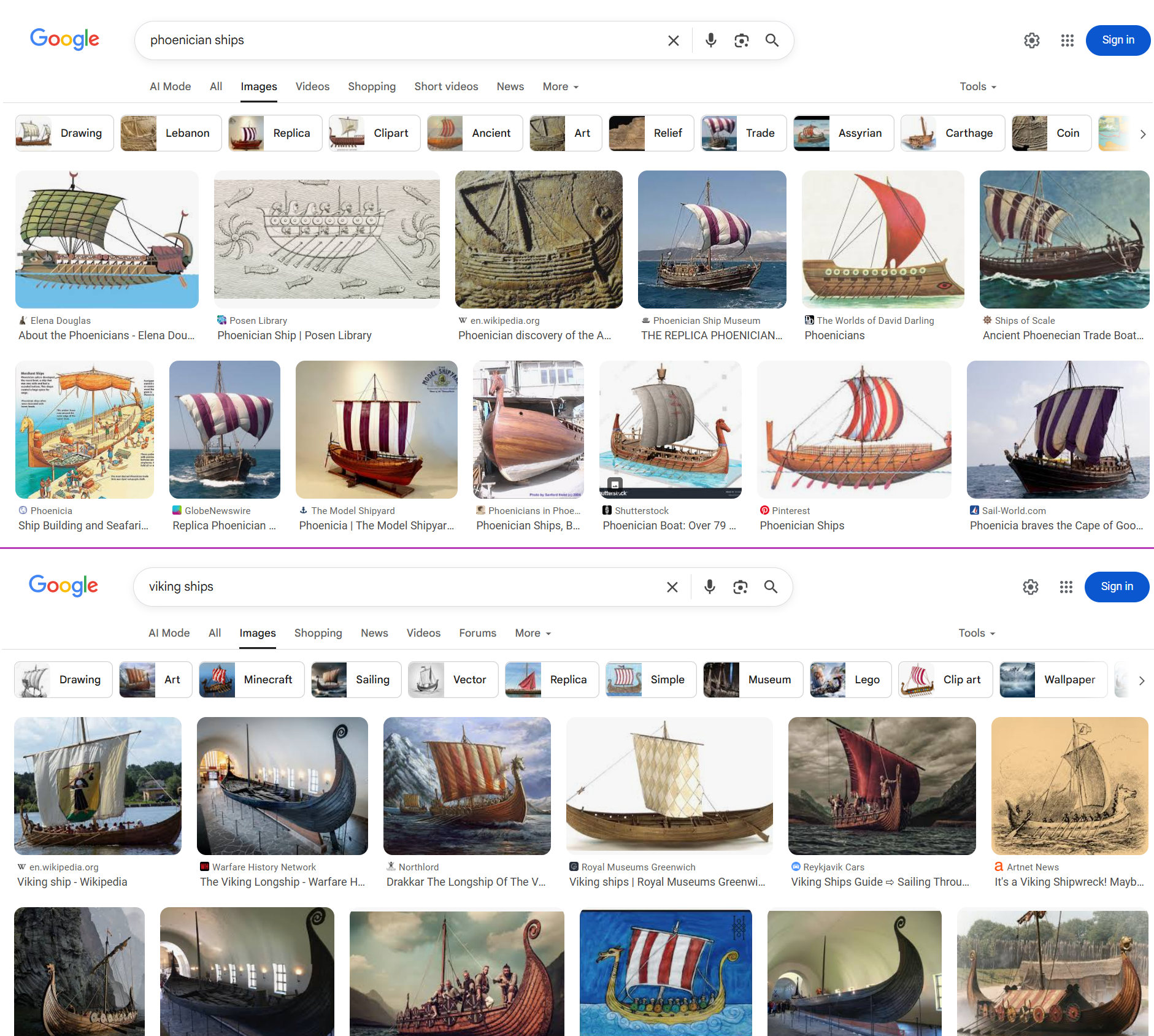Open Videos tab for viking ships

(x=423, y=634)
